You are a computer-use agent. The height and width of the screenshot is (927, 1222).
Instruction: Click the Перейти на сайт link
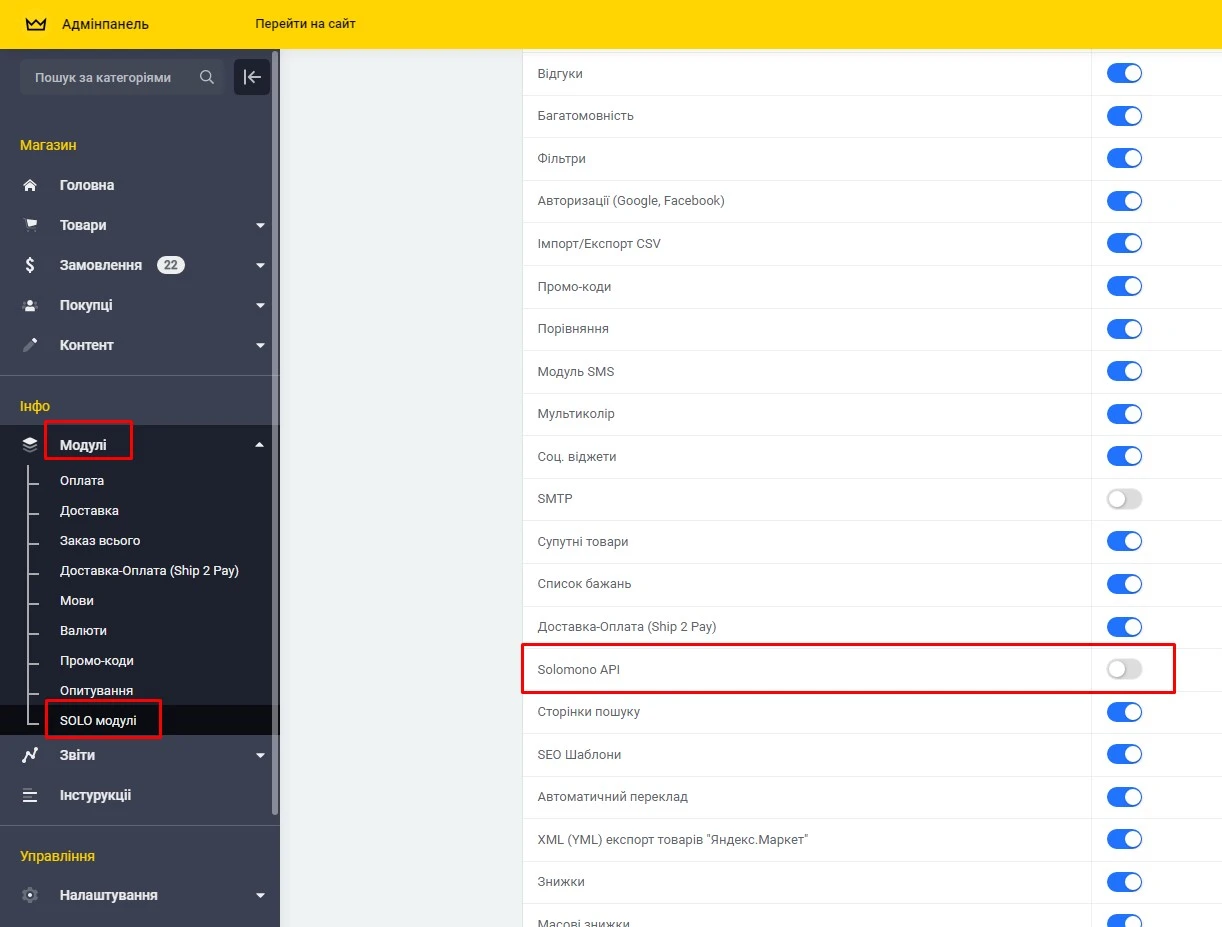[305, 24]
